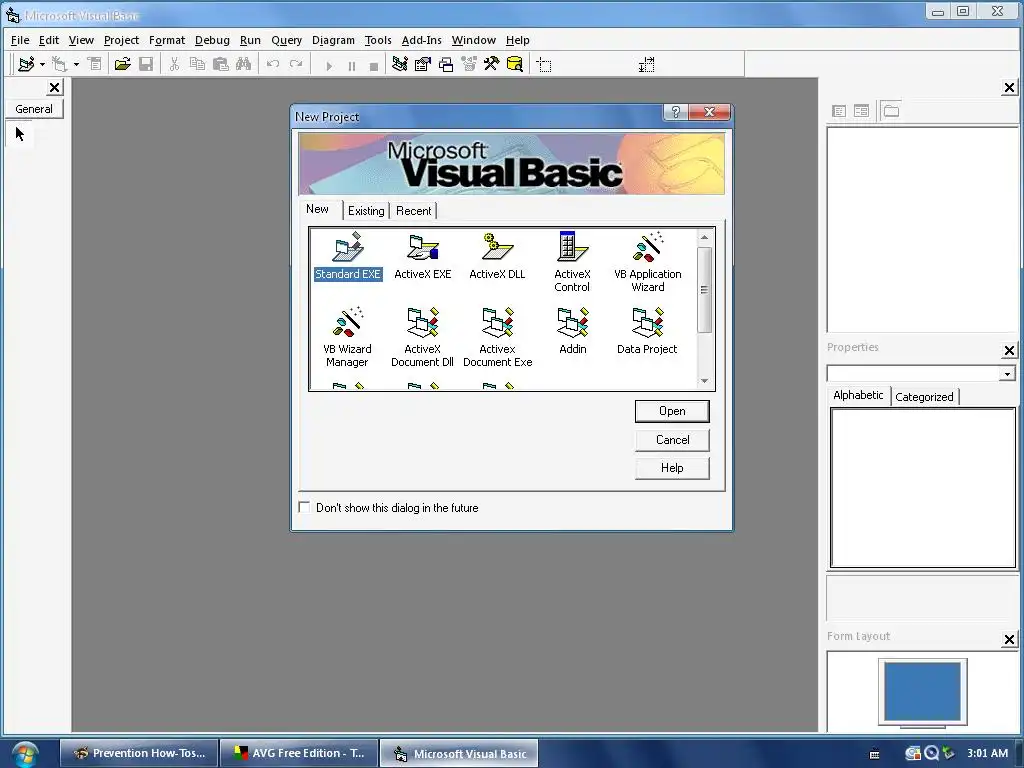Image resolution: width=1024 pixels, height=768 pixels.
Task: Select the VB Wizard Manager project type
Action: [347, 337]
